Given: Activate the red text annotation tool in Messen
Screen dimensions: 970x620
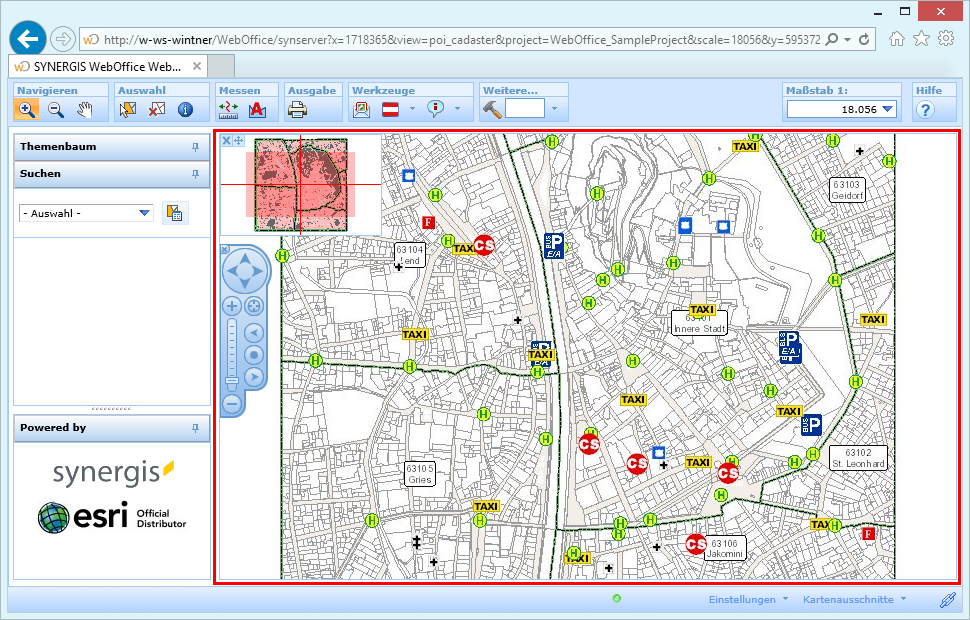Looking at the screenshot, I should (x=256, y=110).
